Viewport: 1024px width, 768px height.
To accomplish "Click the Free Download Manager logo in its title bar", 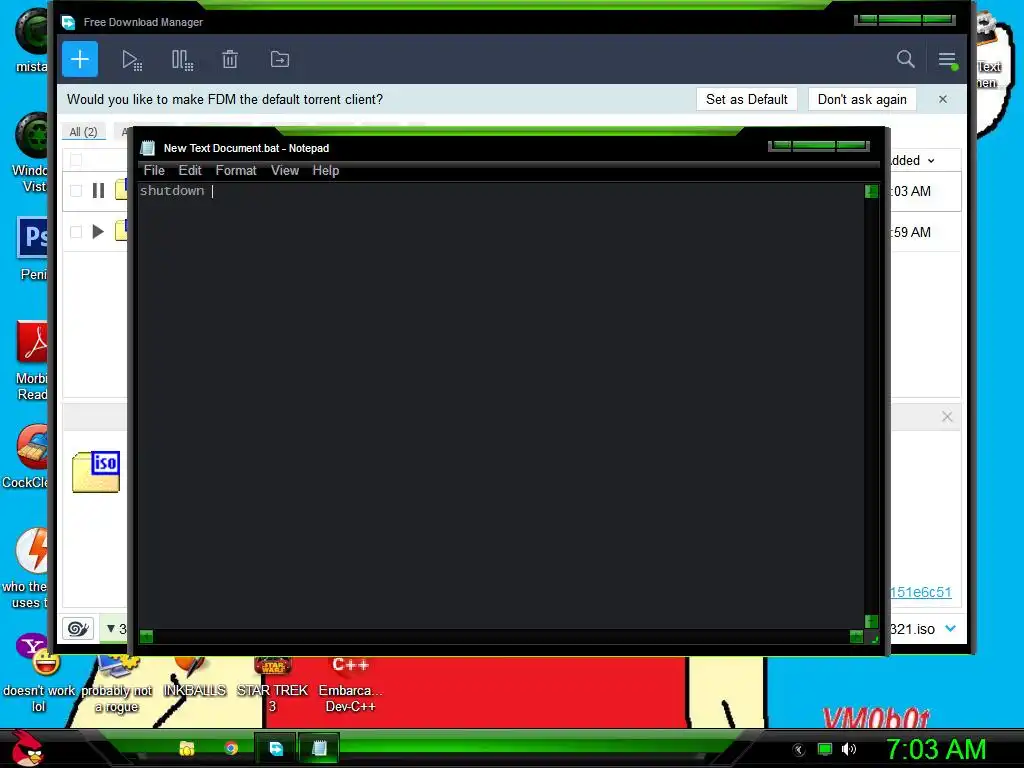I will click(x=69, y=23).
